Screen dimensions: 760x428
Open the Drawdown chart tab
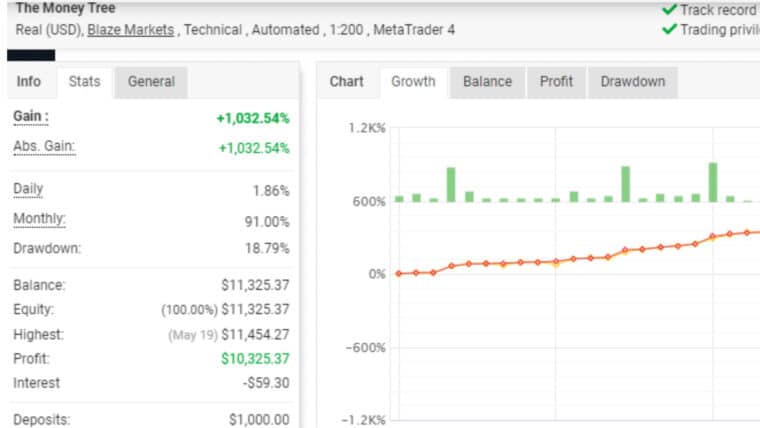click(x=633, y=81)
